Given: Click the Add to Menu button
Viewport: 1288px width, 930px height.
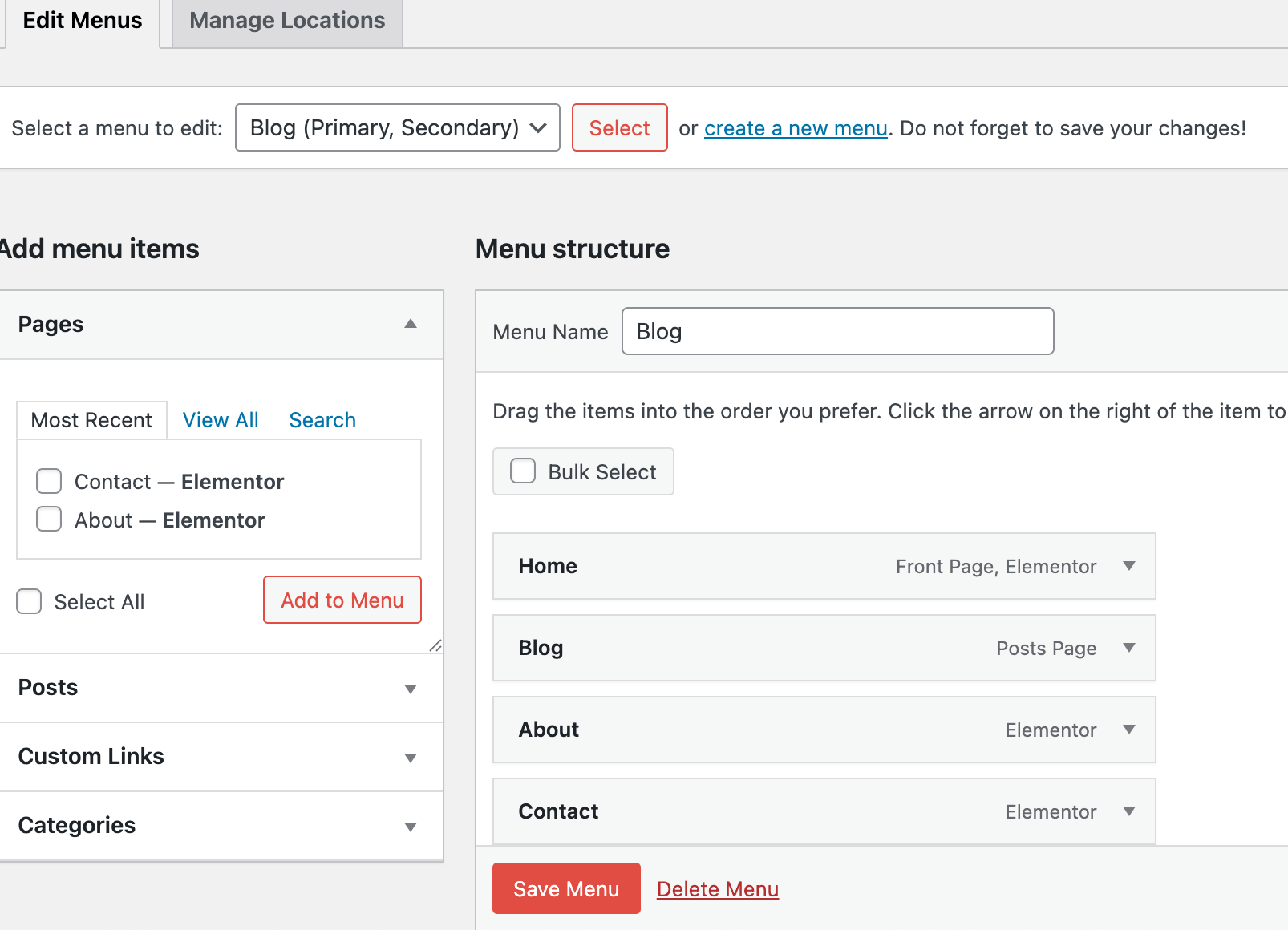Looking at the screenshot, I should click(x=342, y=600).
